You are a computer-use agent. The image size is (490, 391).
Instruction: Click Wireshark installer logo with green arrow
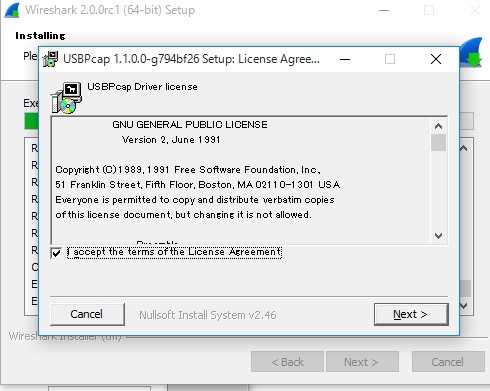(471, 52)
